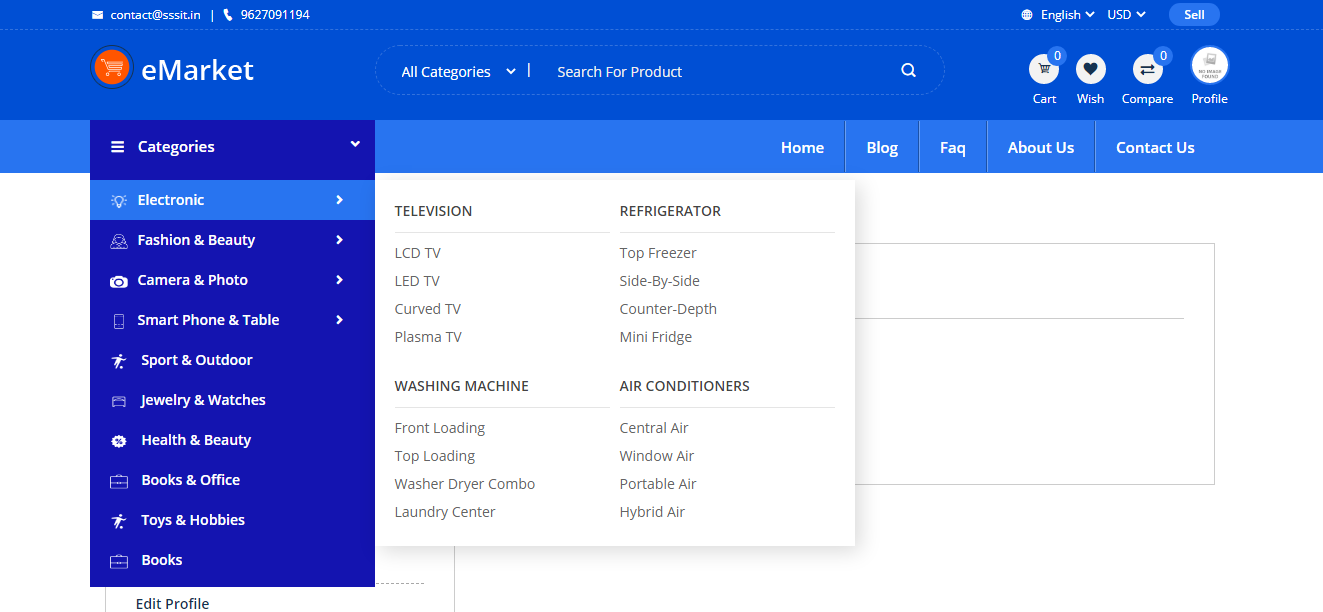
Task: Click the Toys & Hobbies category icon
Action: coord(119,521)
